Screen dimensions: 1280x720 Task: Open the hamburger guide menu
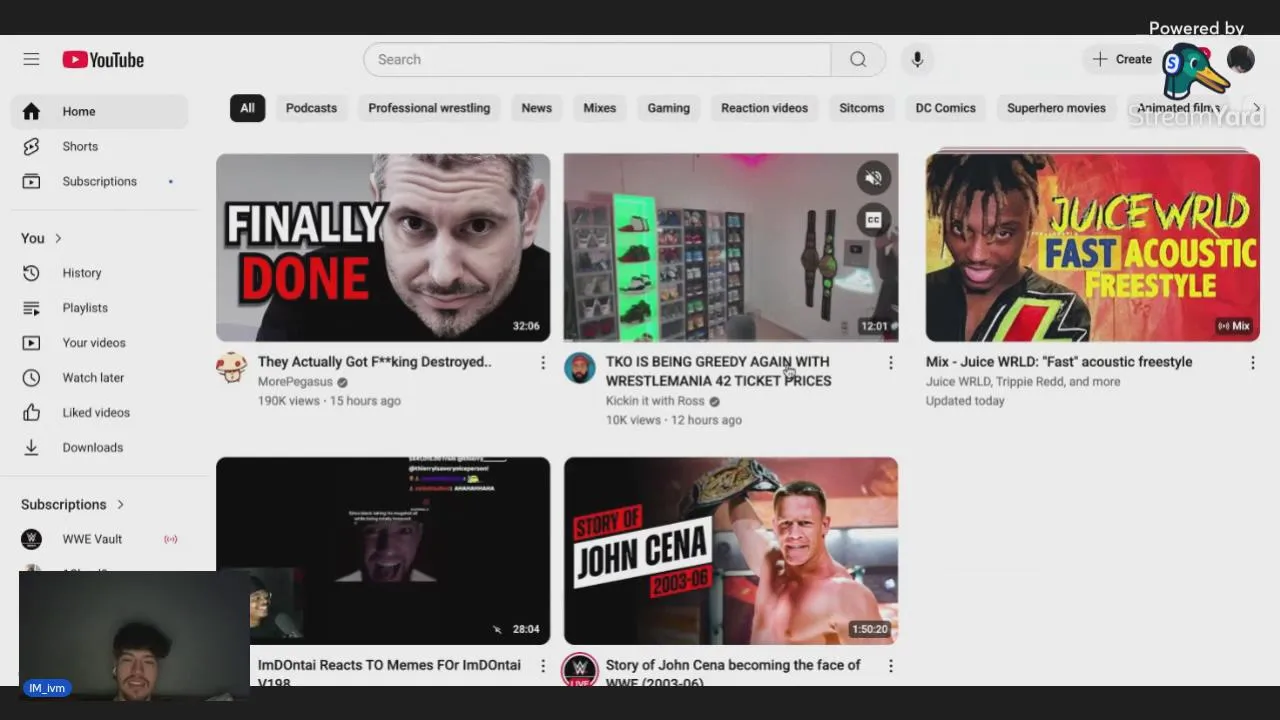[31, 60]
